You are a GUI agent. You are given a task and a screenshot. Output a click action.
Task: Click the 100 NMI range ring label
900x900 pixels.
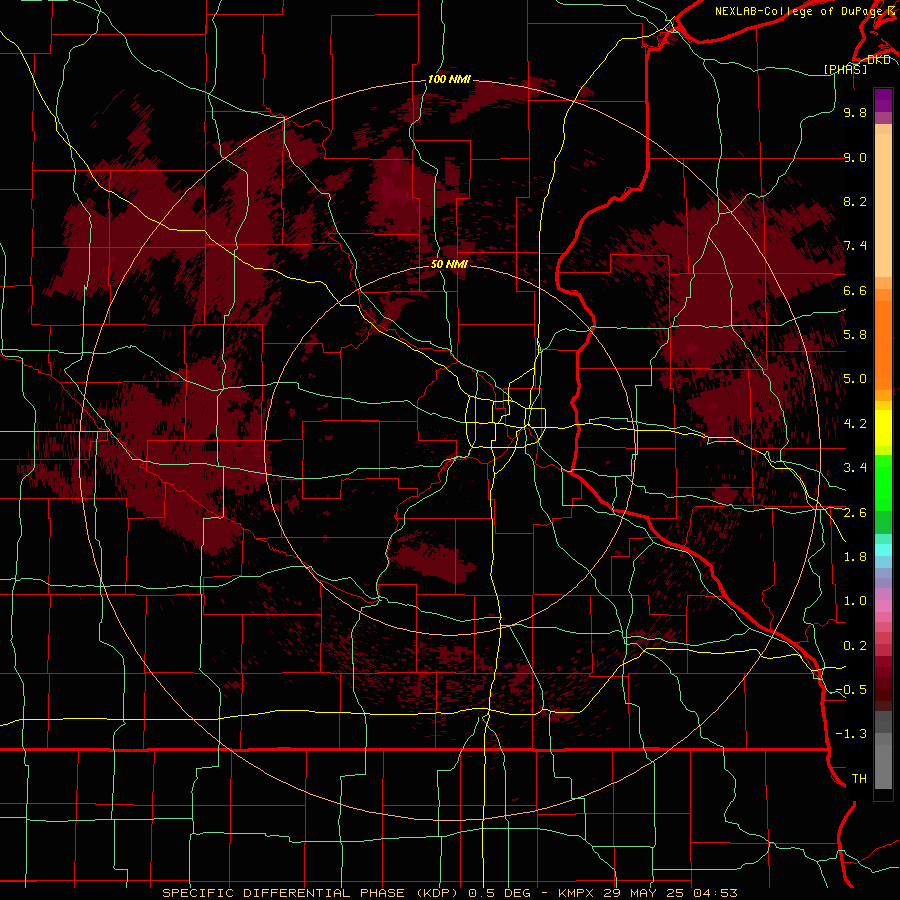(449, 79)
